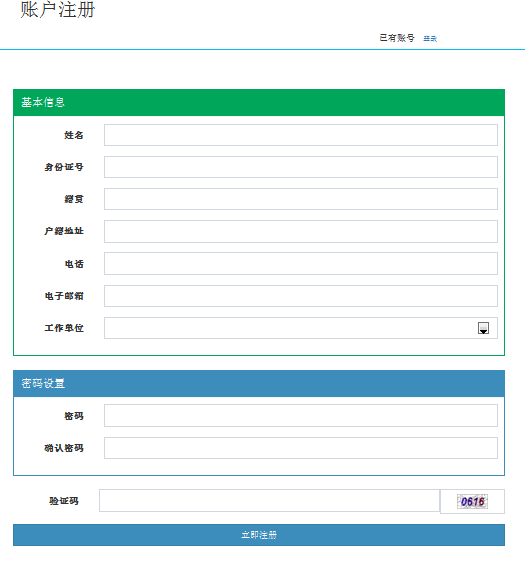Submit with the 立即注册 button
The height and width of the screenshot is (570, 525).
(259, 535)
